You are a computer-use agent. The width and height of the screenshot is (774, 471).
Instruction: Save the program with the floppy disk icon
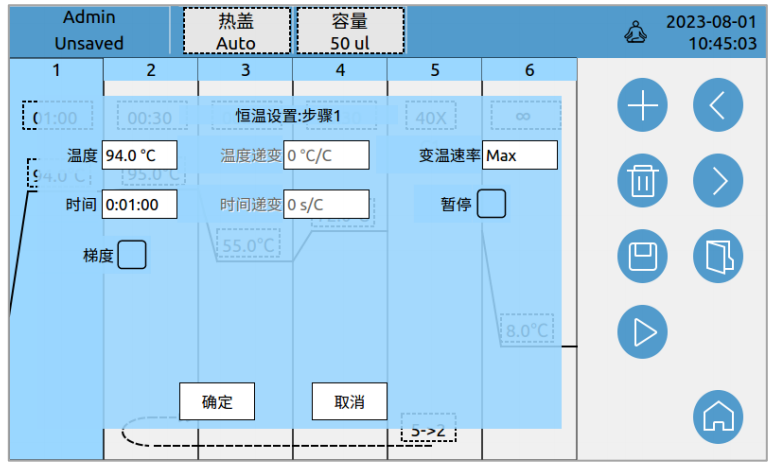click(x=642, y=256)
